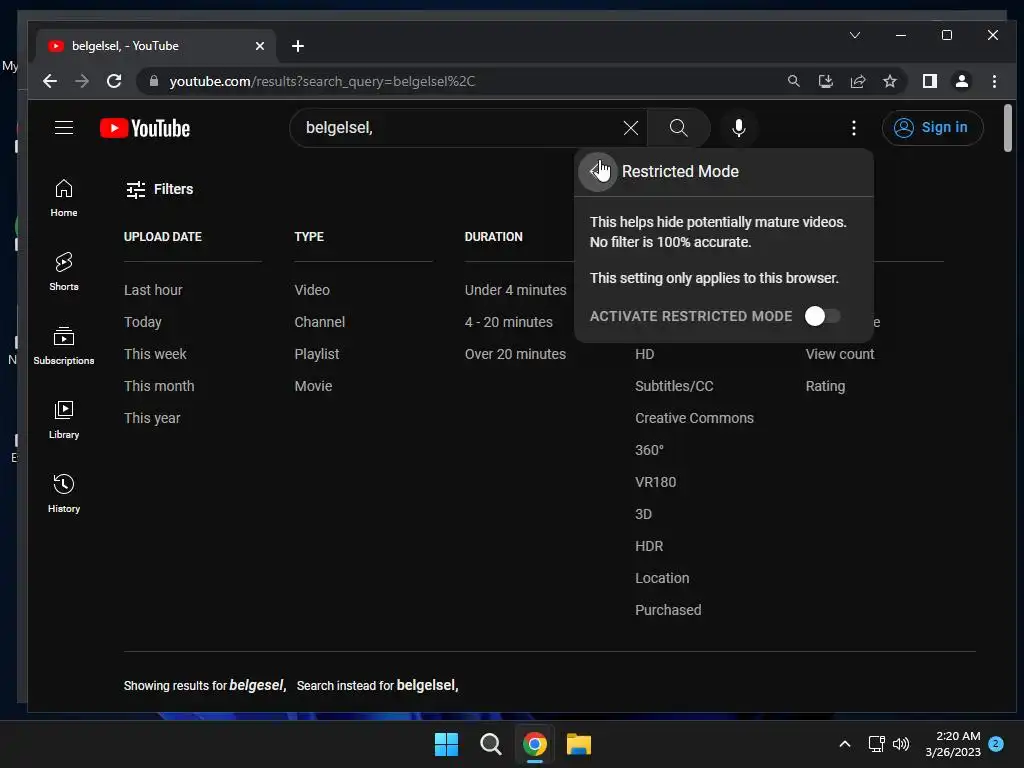Open File Explorer from taskbar

pos(579,744)
